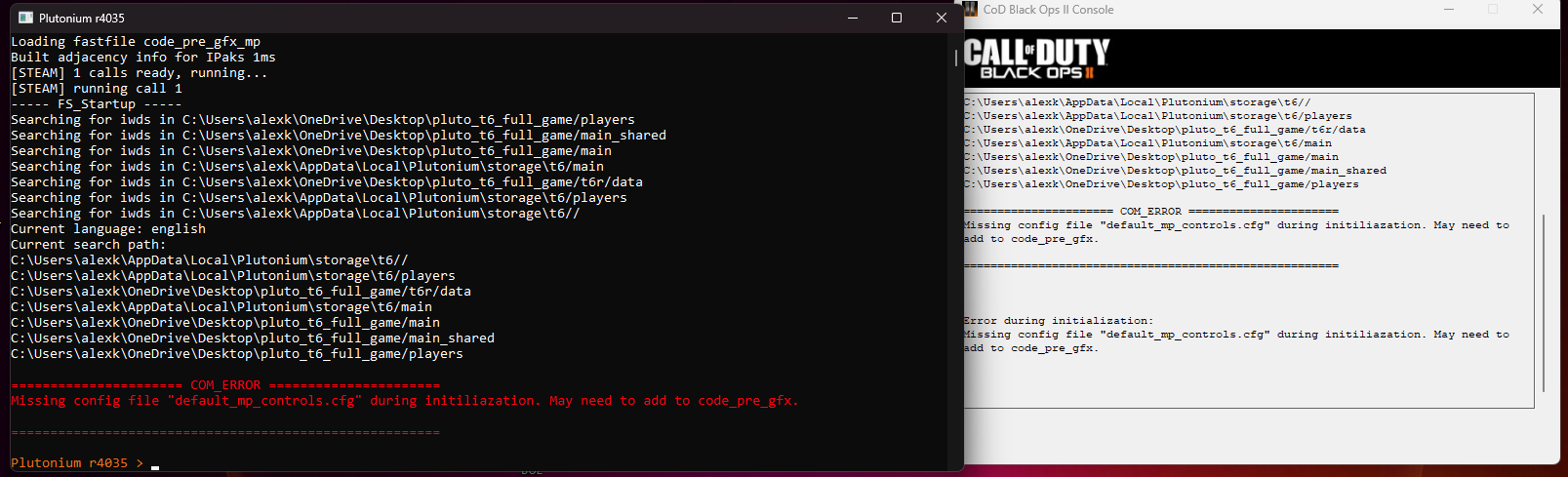Click Plutonium search path line ending storage\t6//
This screenshot has height=477, width=1568.
point(210,260)
